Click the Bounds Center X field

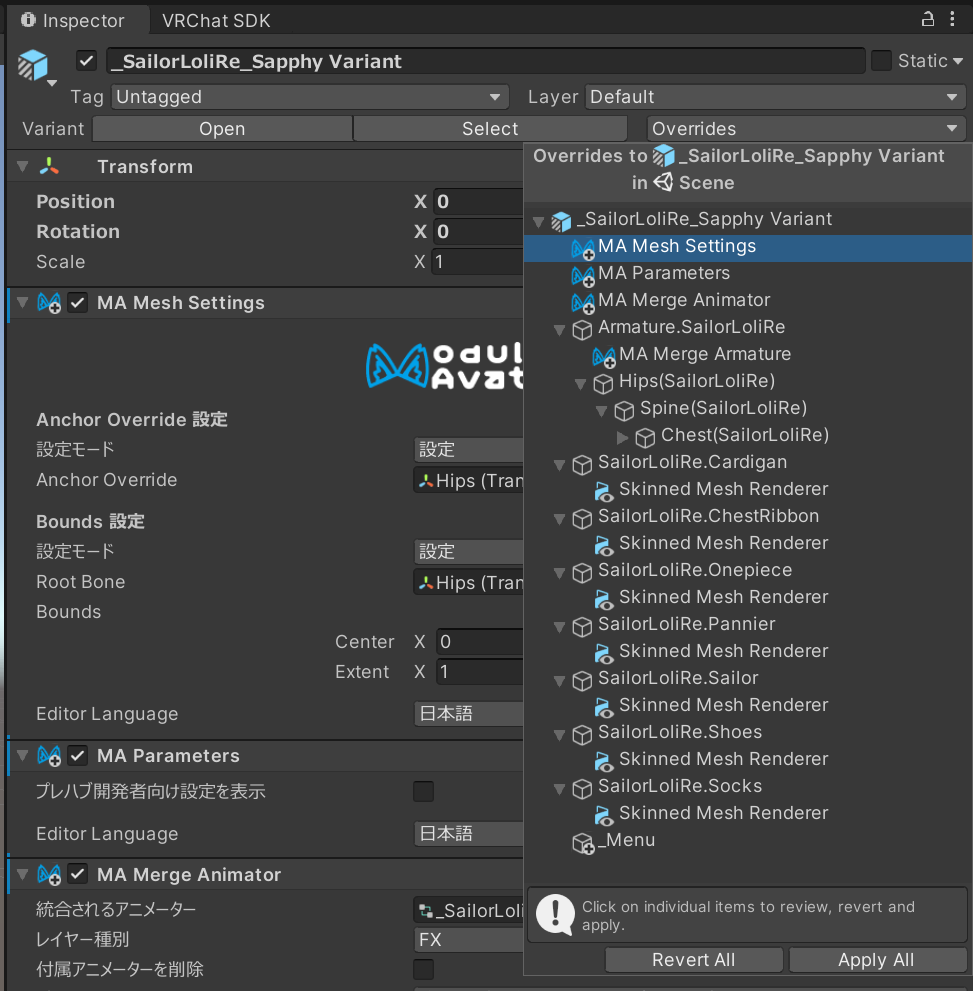click(480, 641)
